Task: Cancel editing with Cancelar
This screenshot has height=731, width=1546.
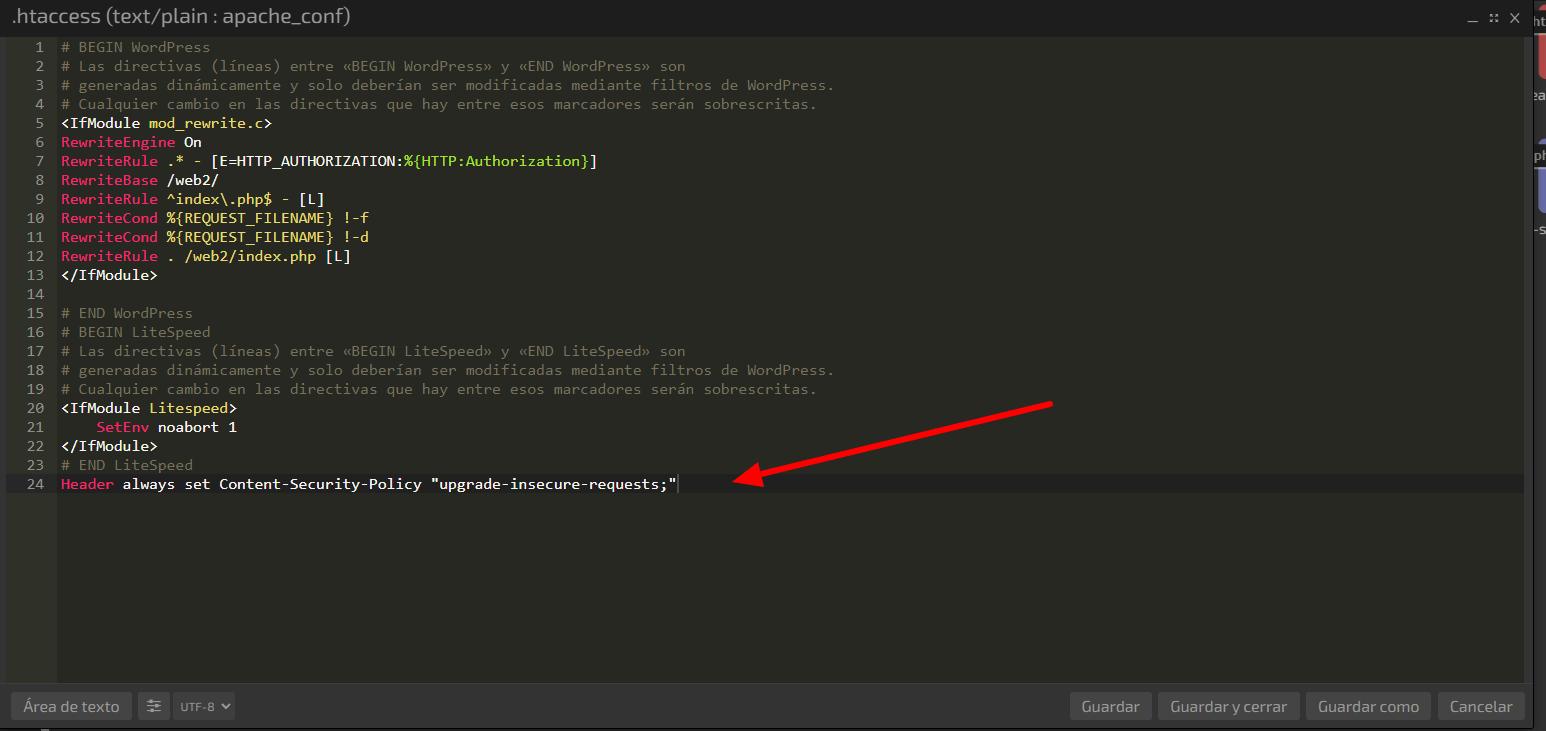Action: click(1481, 706)
